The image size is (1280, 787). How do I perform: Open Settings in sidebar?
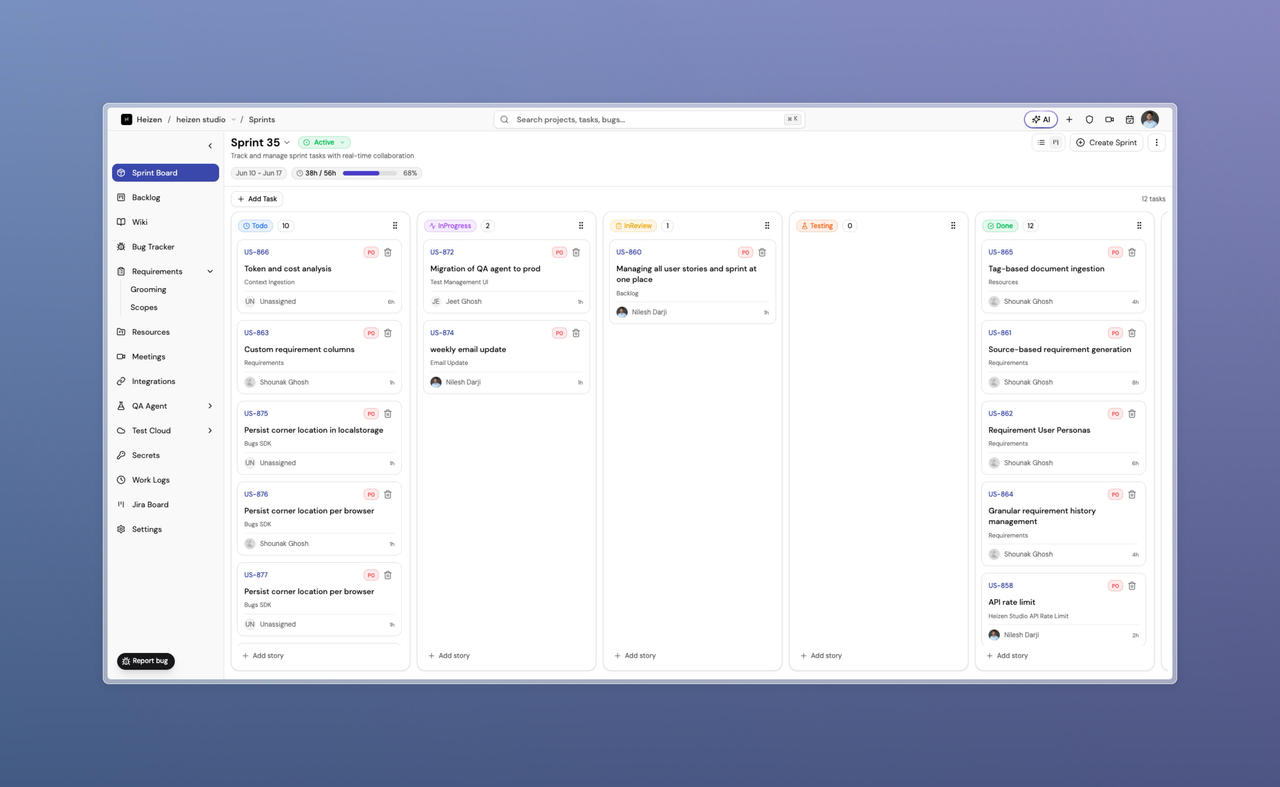click(165, 529)
